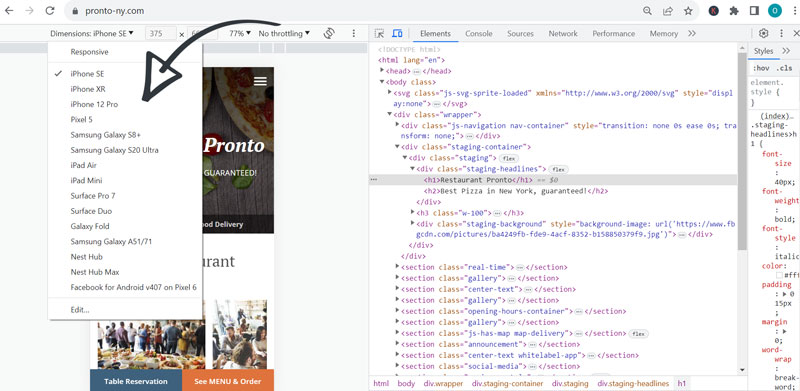Switch to the Memory tab
The width and height of the screenshot is (800, 391).
click(664, 33)
